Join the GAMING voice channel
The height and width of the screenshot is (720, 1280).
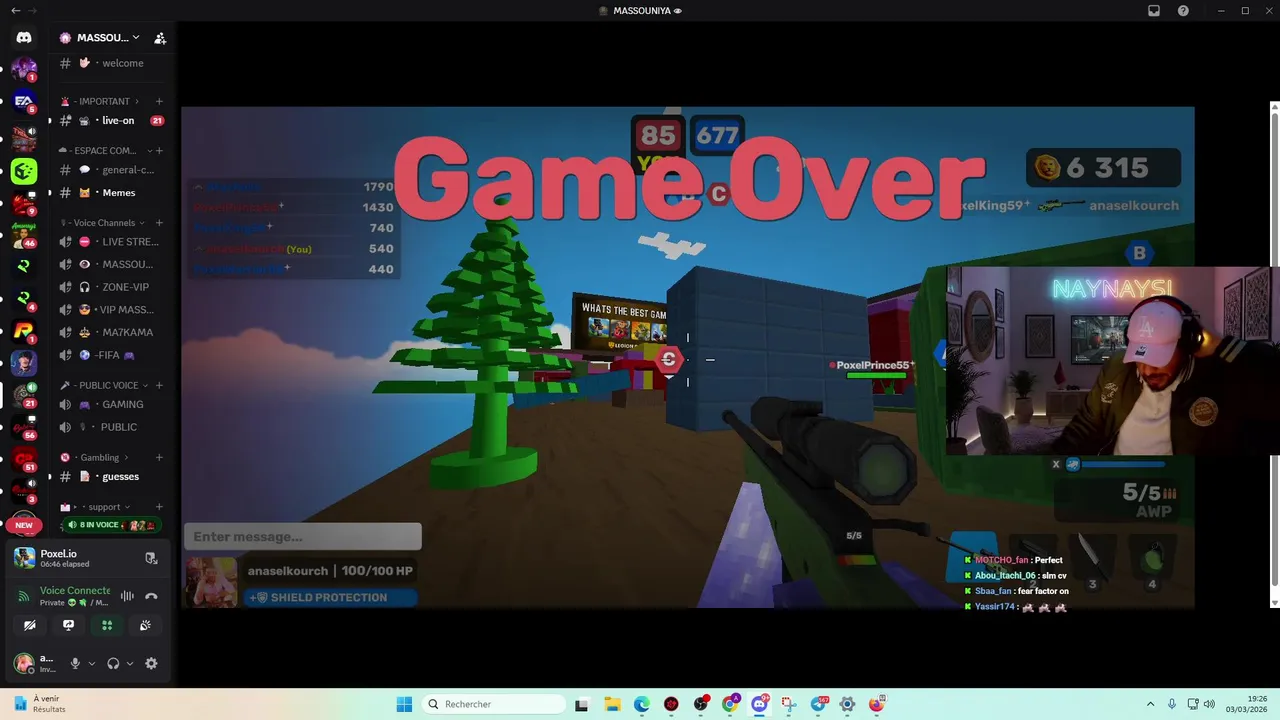pyautogui.click(x=111, y=404)
